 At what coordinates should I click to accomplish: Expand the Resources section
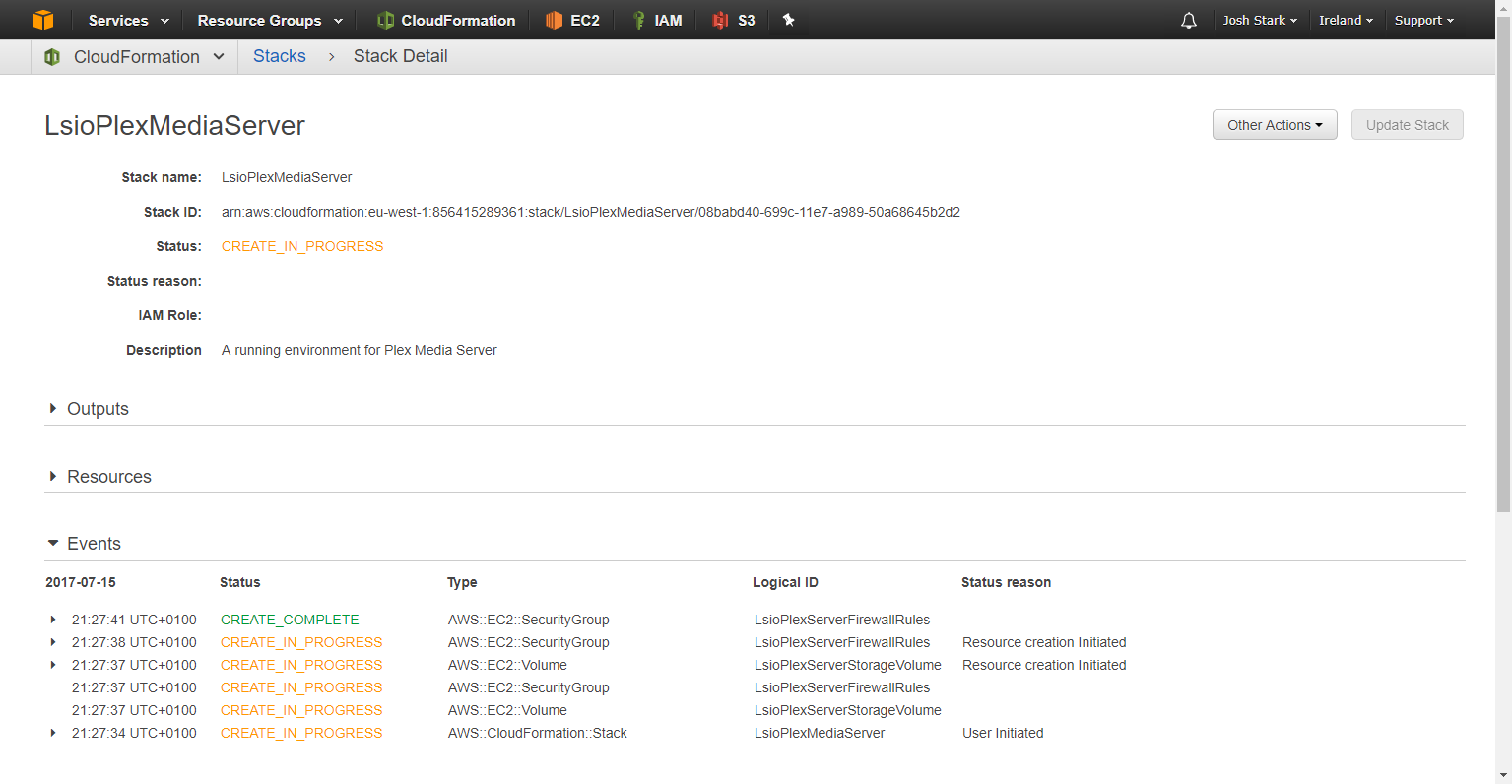pyautogui.click(x=53, y=476)
